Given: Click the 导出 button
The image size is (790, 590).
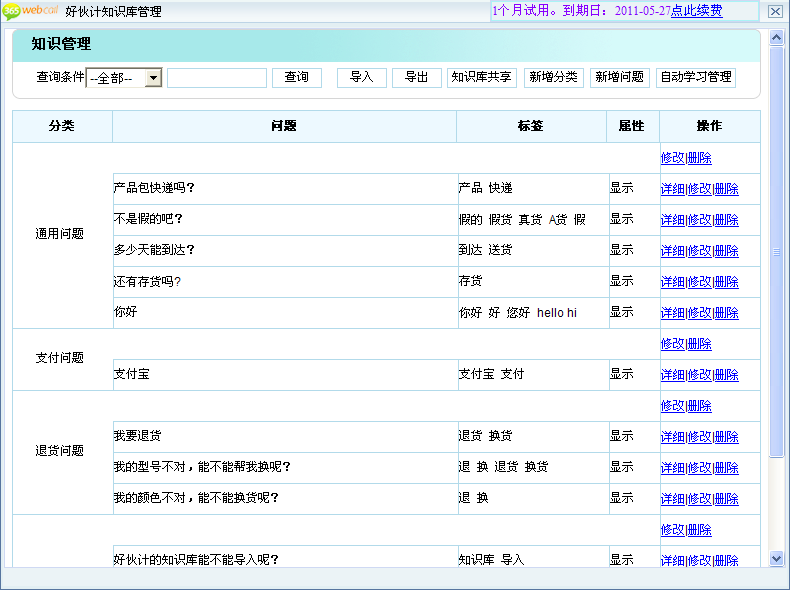Looking at the screenshot, I should pos(417,78).
